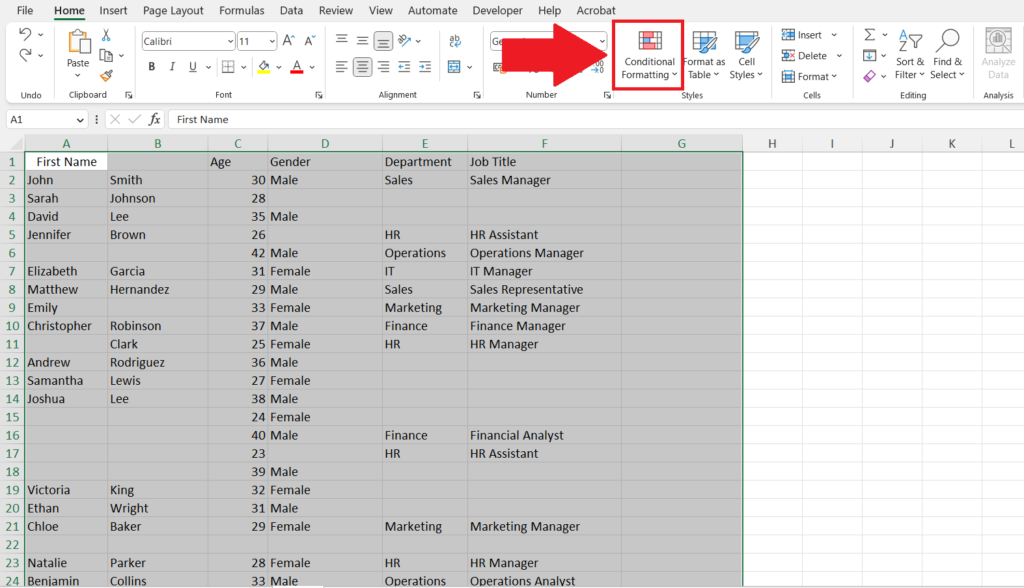Toggle Center alignment
1024x588 pixels.
tap(362, 67)
